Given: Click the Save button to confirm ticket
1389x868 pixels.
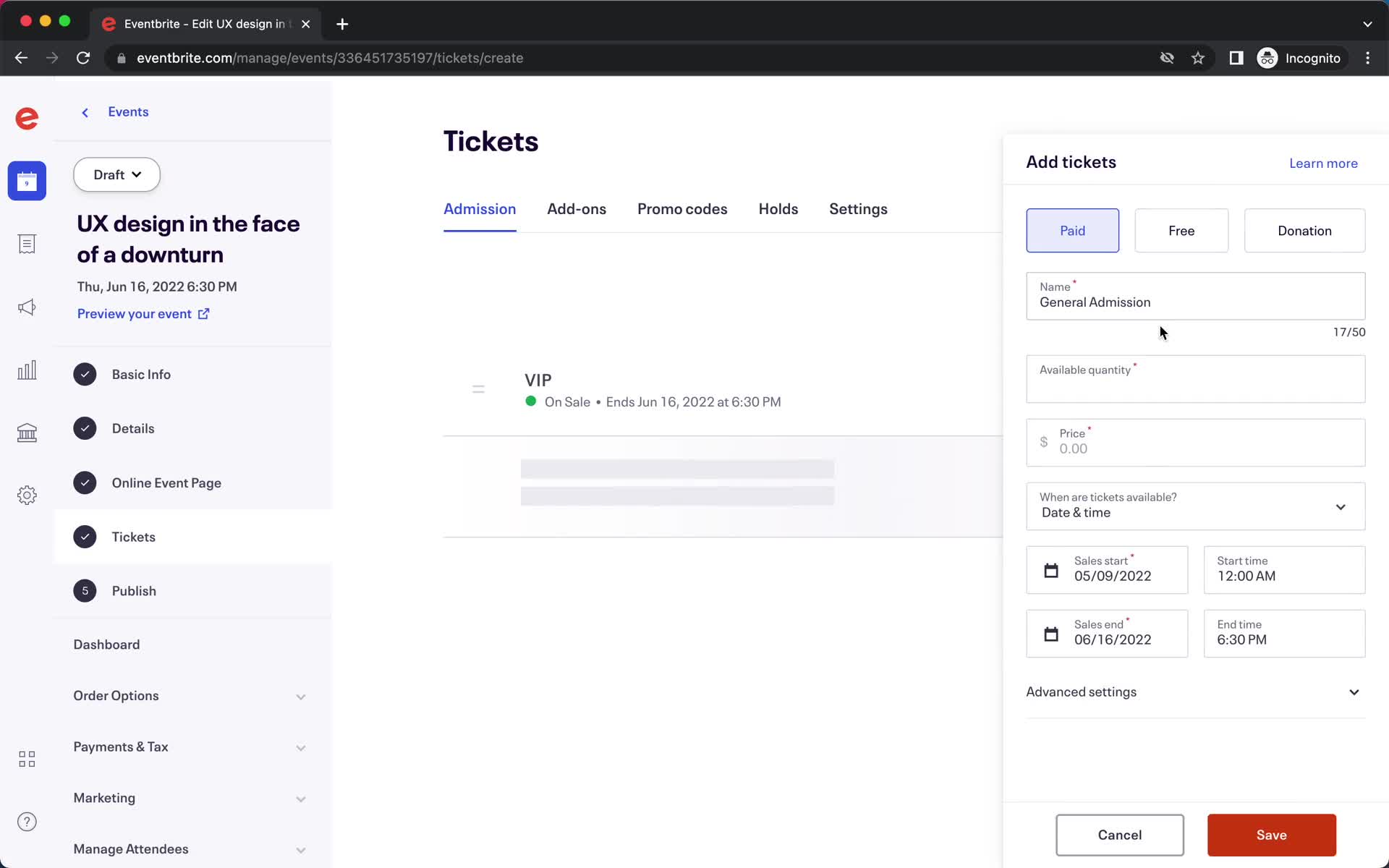Looking at the screenshot, I should [x=1272, y=834].
